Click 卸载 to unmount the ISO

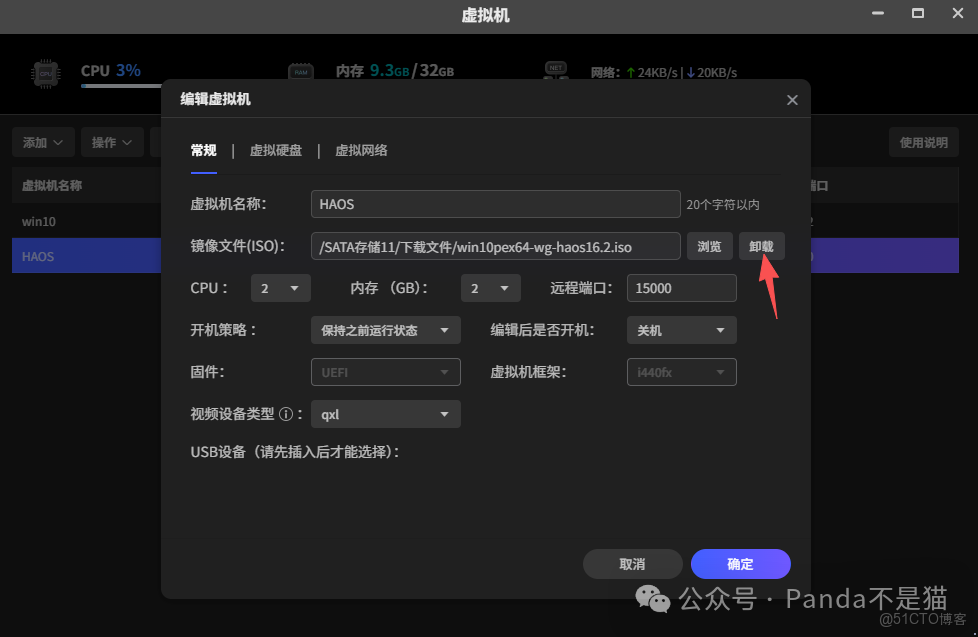[x=760, y=246]
